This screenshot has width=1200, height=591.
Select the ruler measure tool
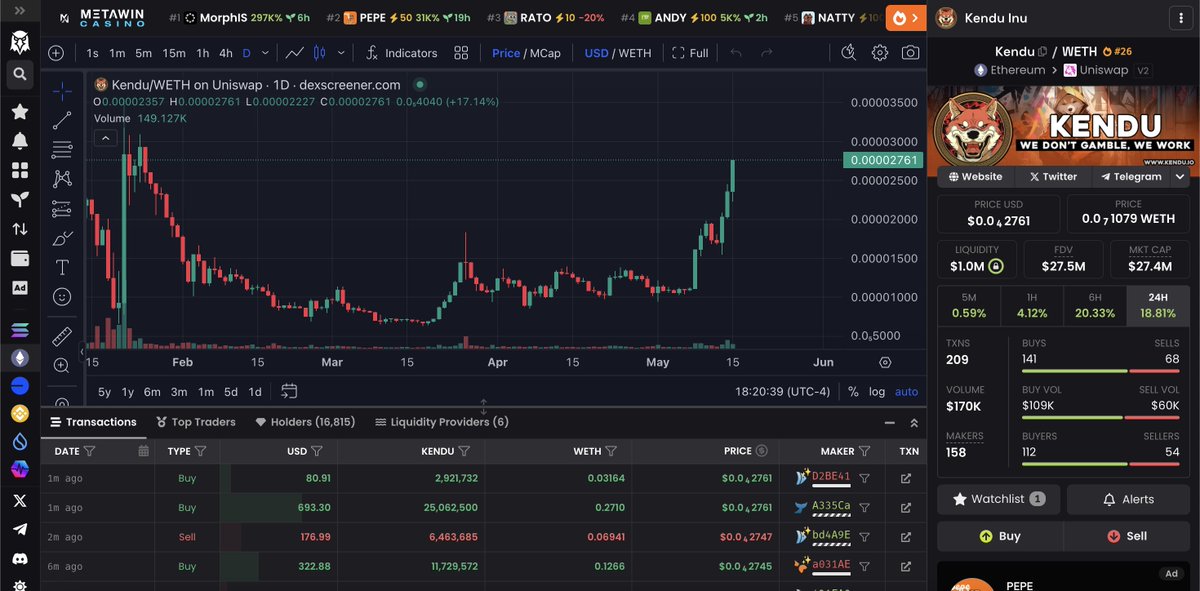[x=62, y=336]
